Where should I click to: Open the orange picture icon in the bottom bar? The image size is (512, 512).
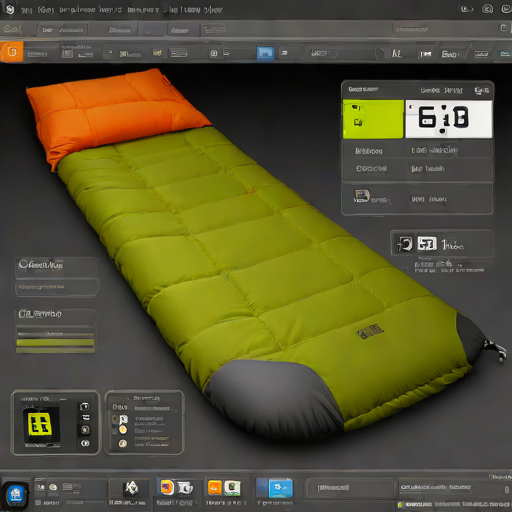(167, 488)
